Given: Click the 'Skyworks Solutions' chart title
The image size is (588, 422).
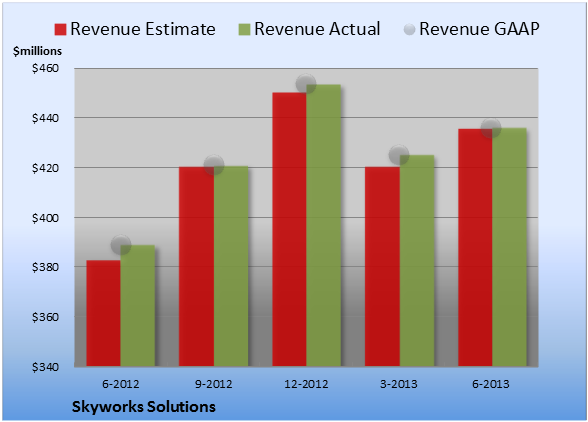Looking at the screenshot, I should (144, 407).
